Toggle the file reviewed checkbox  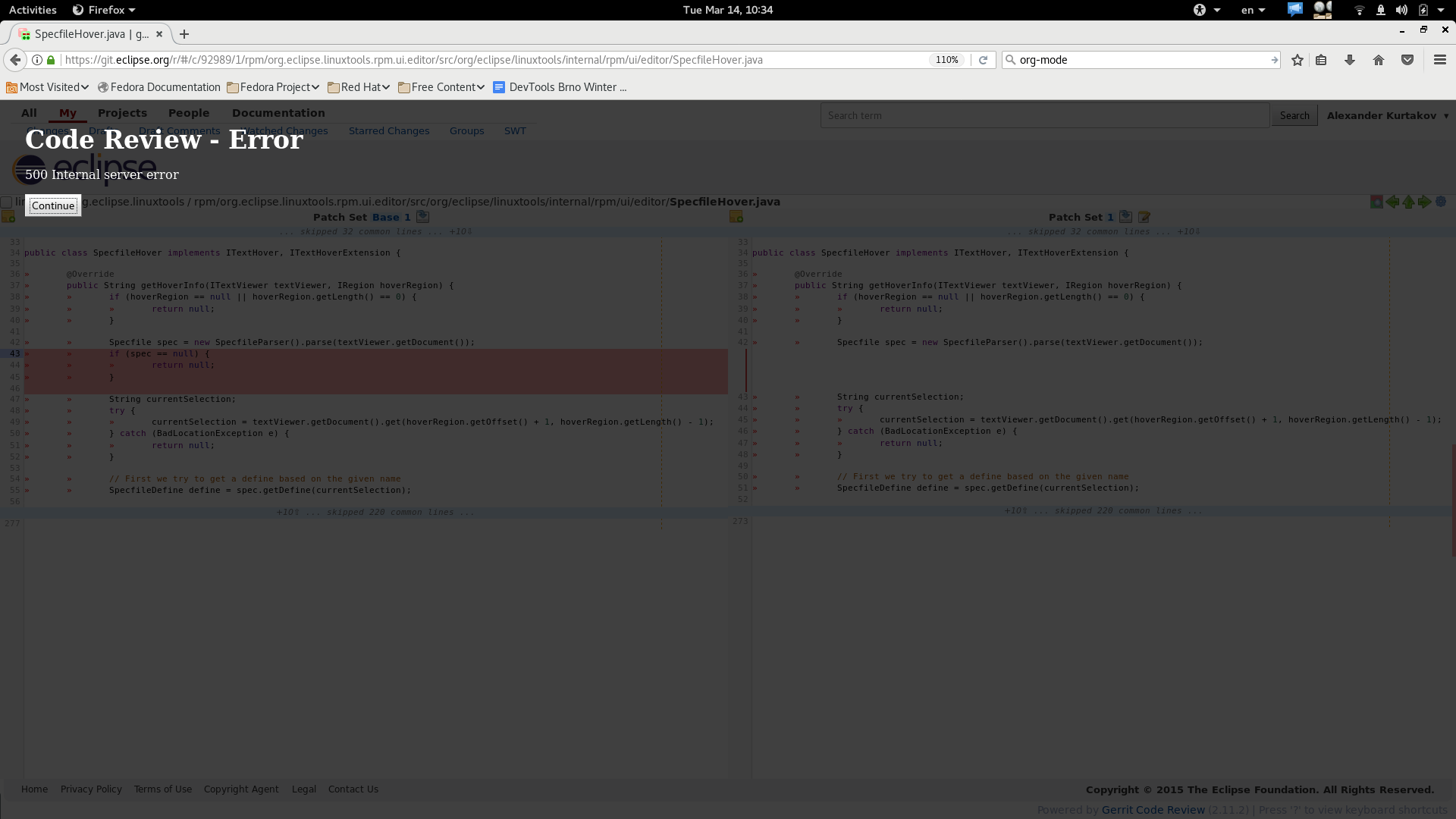click(x=6, y=202)
